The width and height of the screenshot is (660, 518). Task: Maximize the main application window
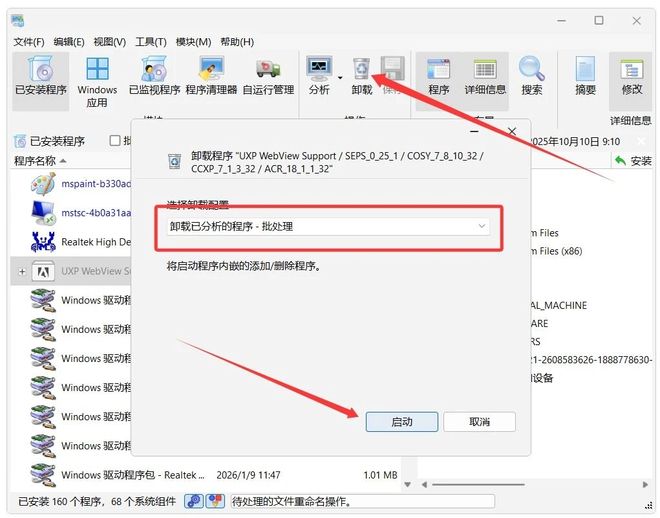[x=599, y=20]
